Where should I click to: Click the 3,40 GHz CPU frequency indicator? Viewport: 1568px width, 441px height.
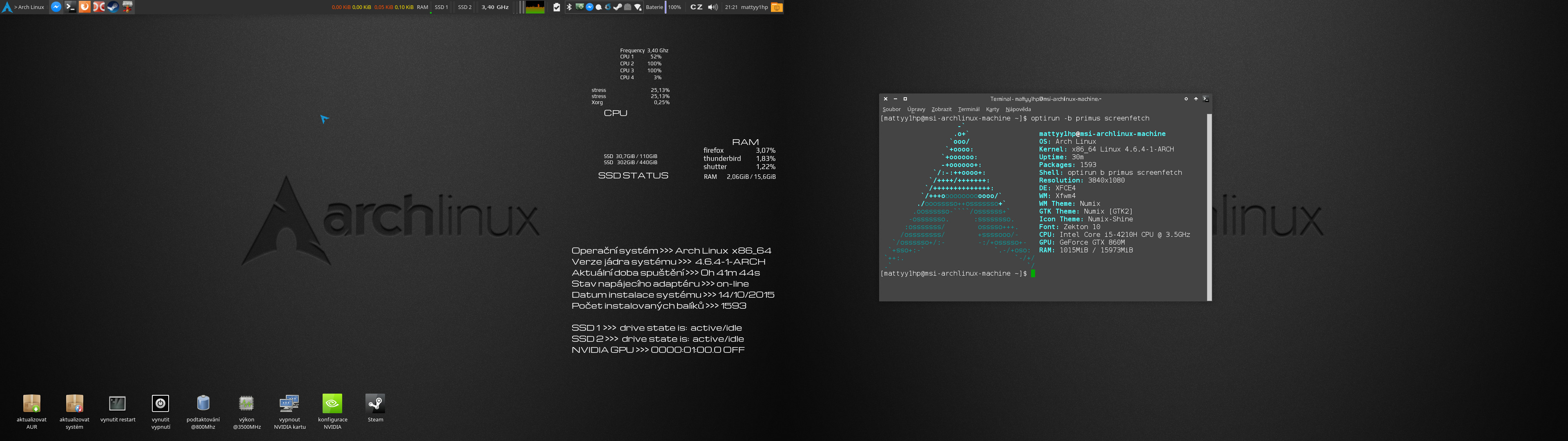click(x=495, y=7)
